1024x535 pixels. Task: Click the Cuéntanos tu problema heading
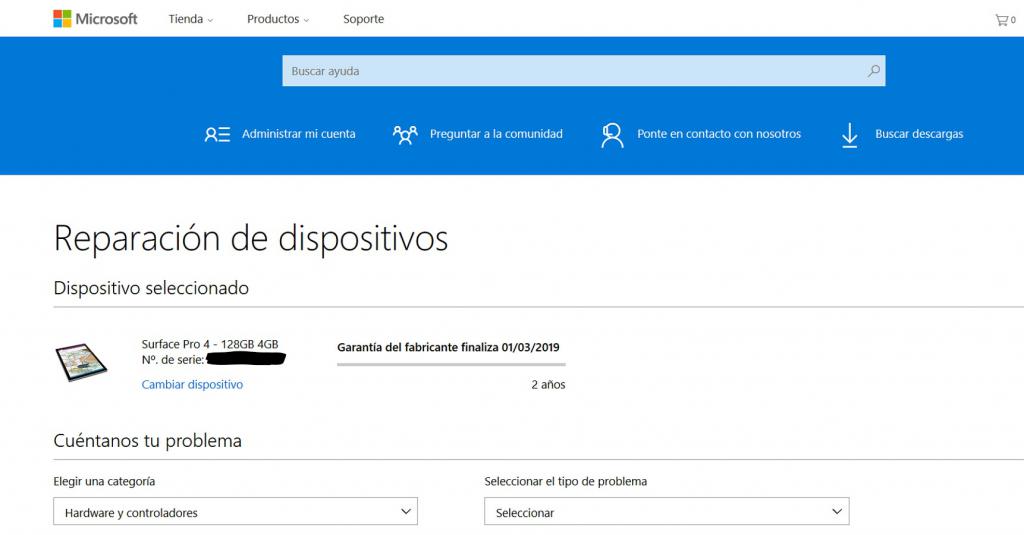pos(148,441)
